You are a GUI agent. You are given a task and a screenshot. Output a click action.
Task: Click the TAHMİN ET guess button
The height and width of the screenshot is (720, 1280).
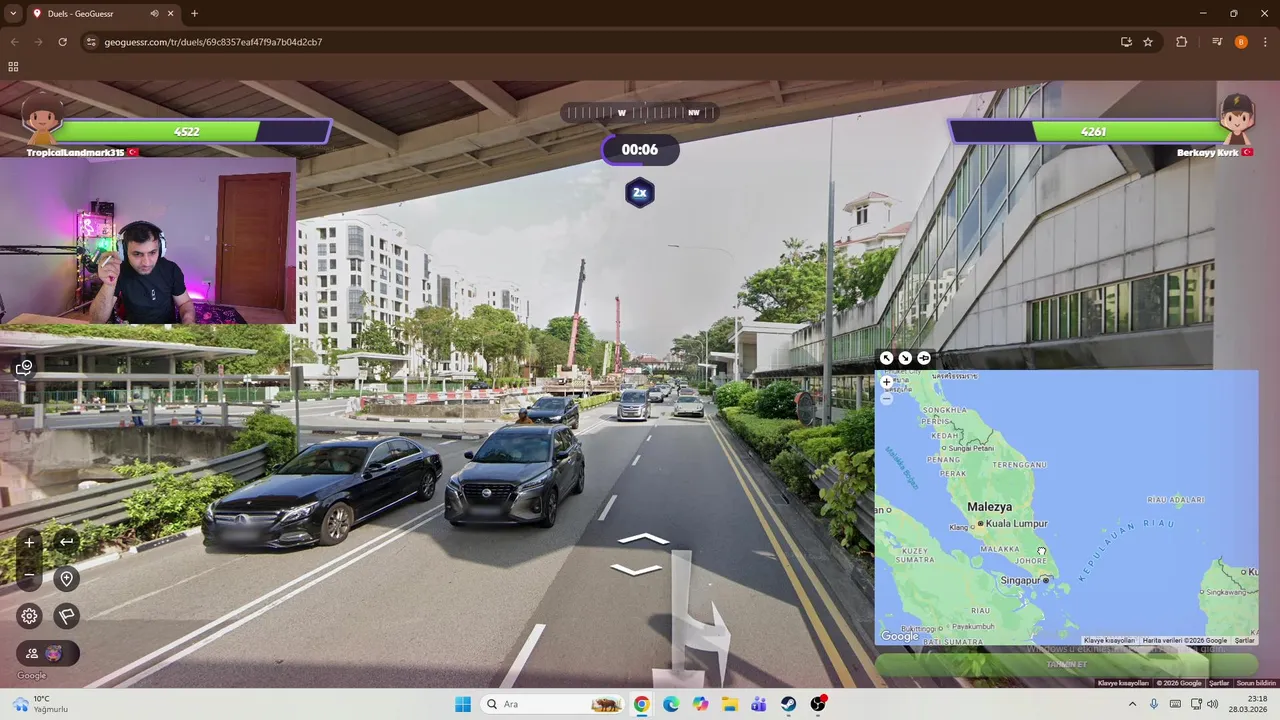[1066, 664]
